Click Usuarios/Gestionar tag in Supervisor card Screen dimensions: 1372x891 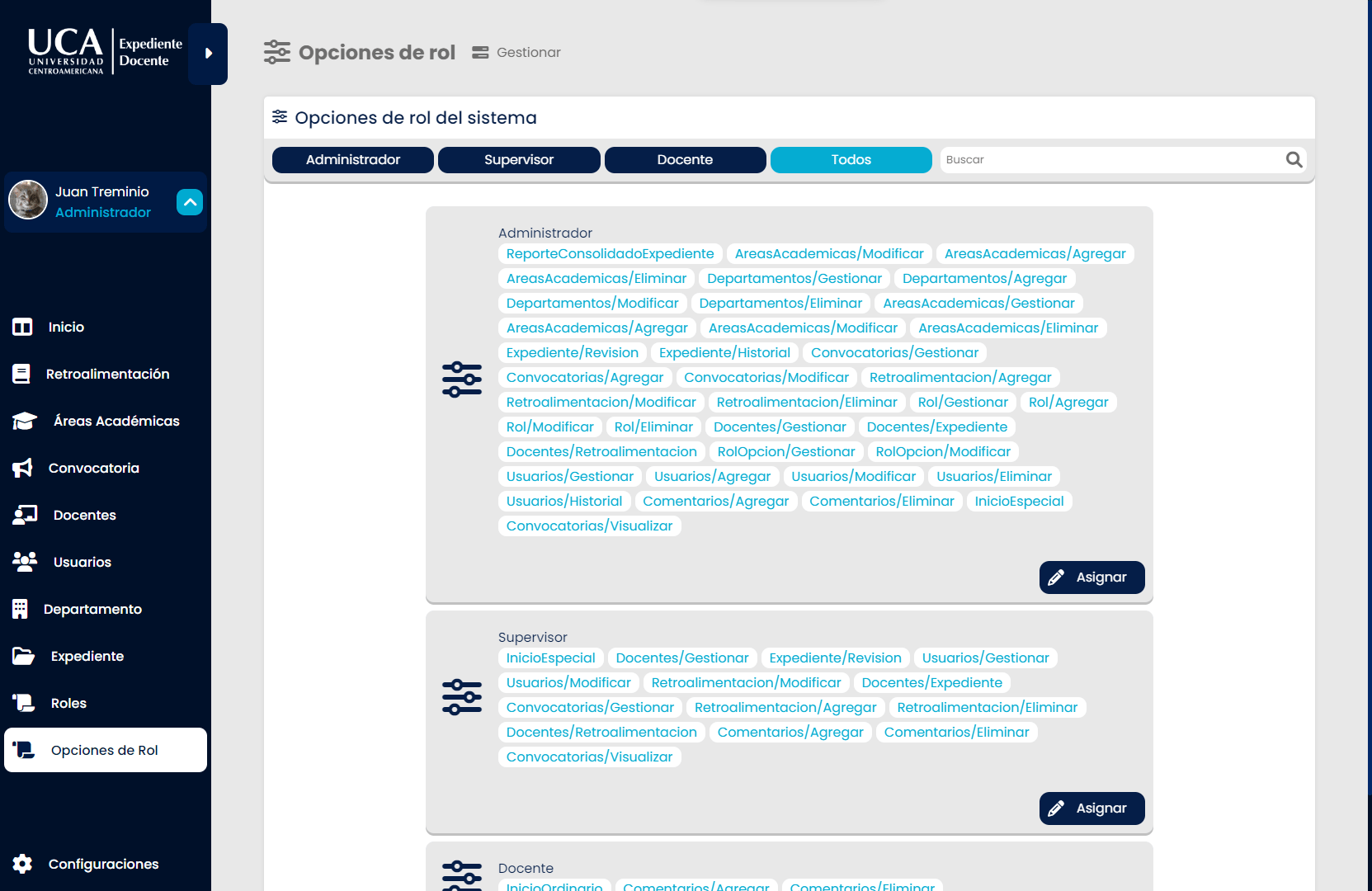986,658
